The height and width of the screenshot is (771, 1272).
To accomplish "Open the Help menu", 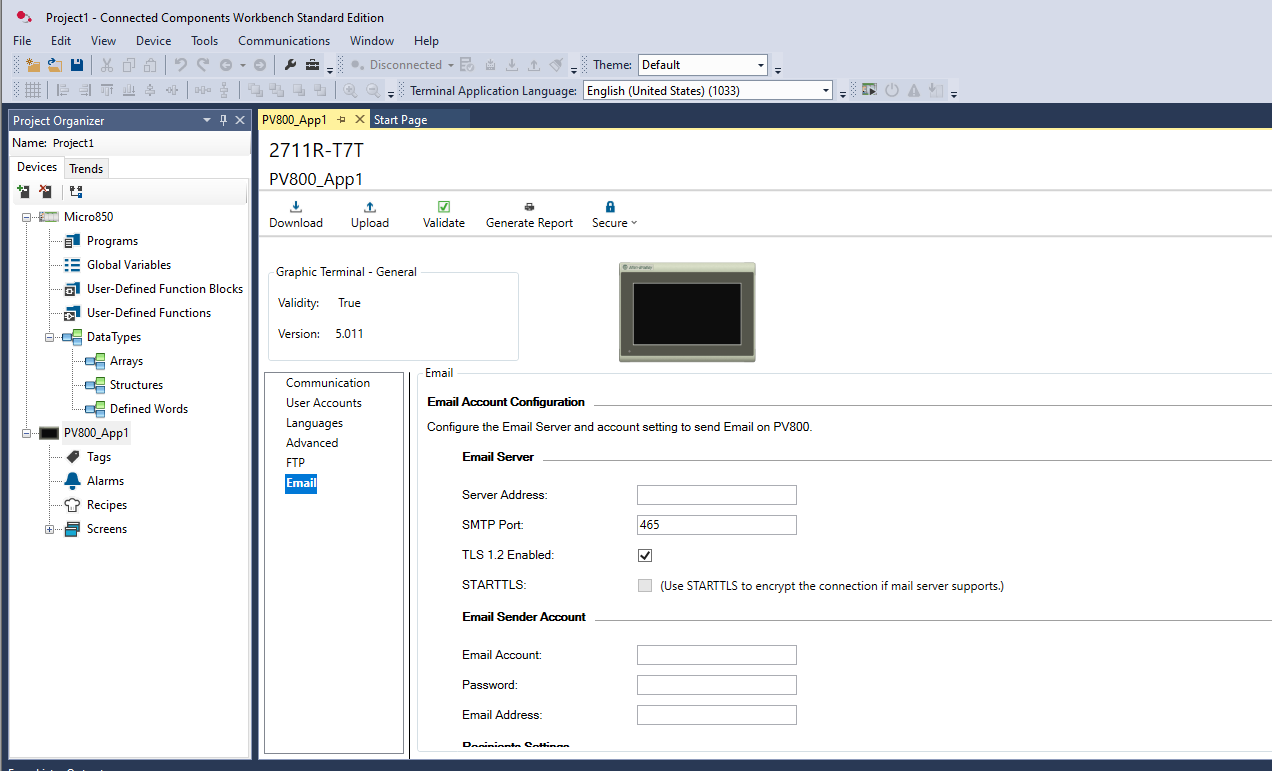I will (426, 41).
